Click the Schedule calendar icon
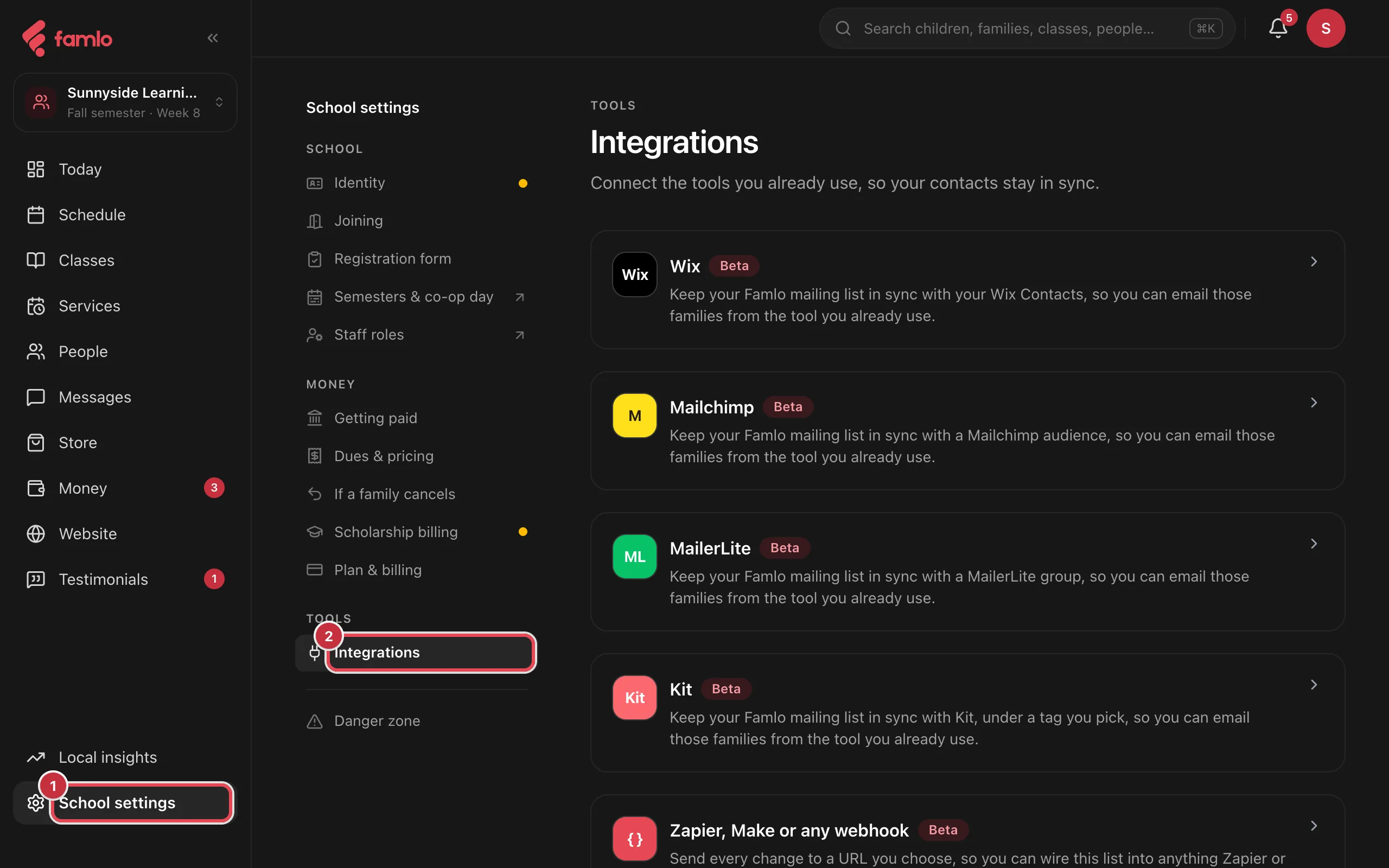Screen dimensions: 1389x868 click(x=36, y=215)
